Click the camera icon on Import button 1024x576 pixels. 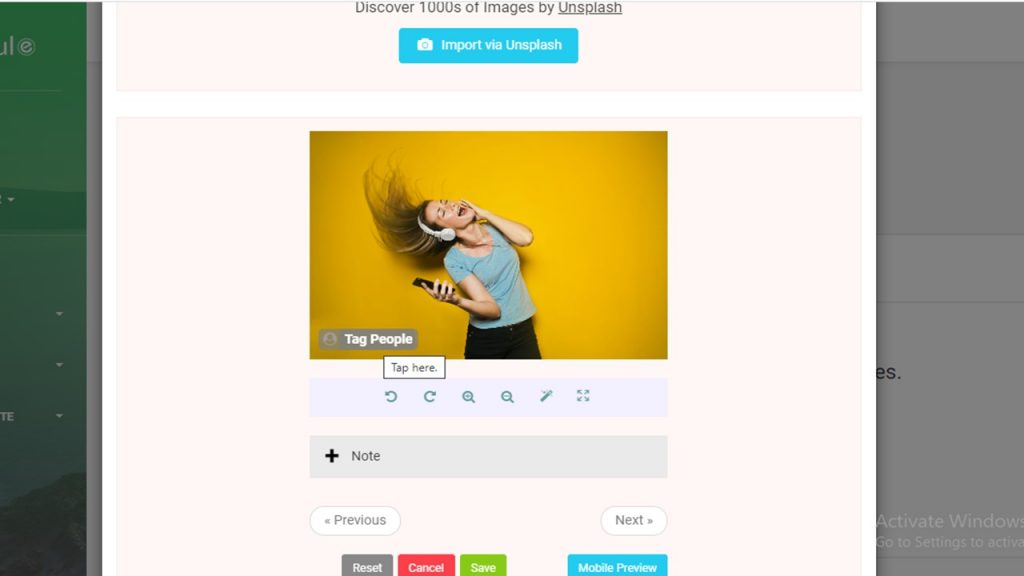[424, 45]
